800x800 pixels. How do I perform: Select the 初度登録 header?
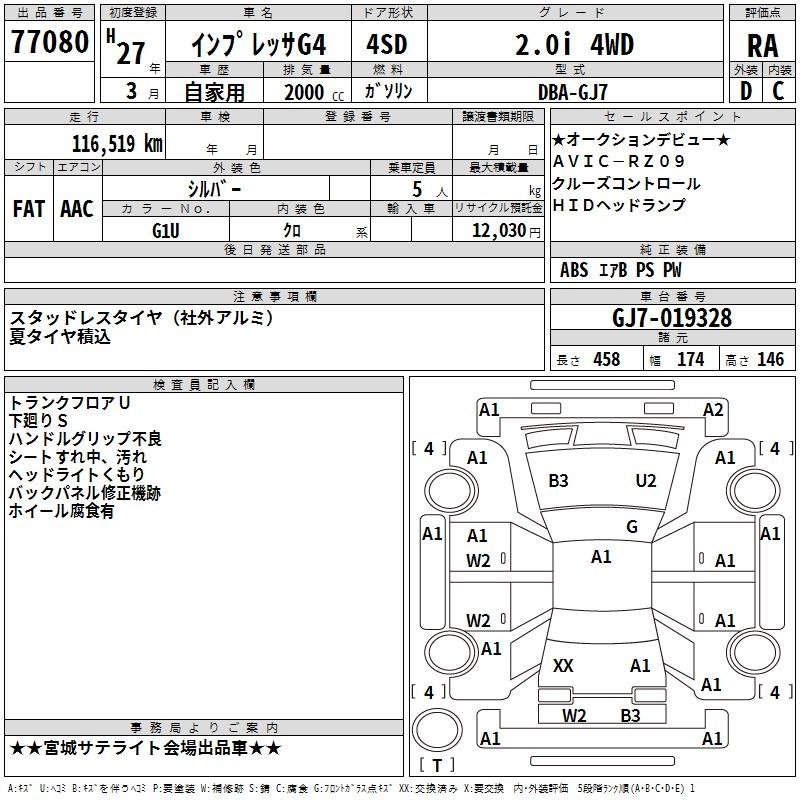point(133,13)
